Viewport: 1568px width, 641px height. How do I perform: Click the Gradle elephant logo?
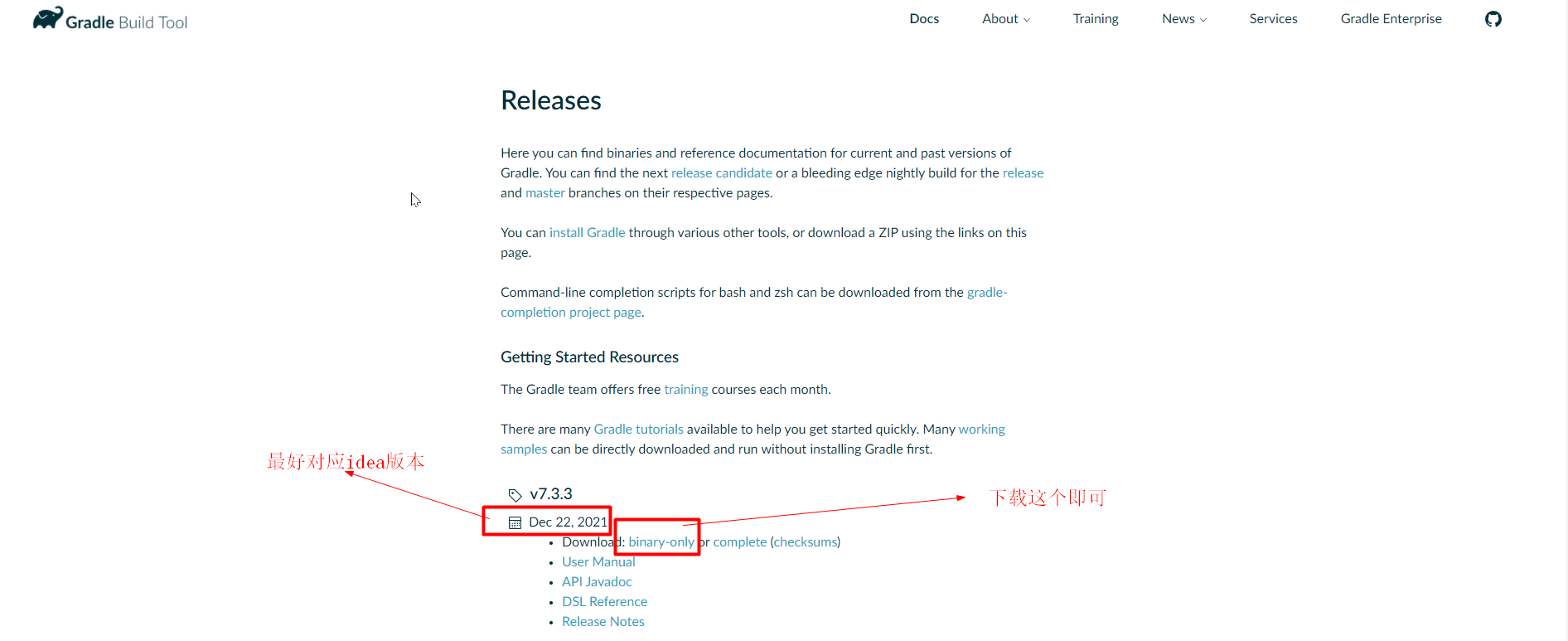pyautogui.click(x=48, y=18)
